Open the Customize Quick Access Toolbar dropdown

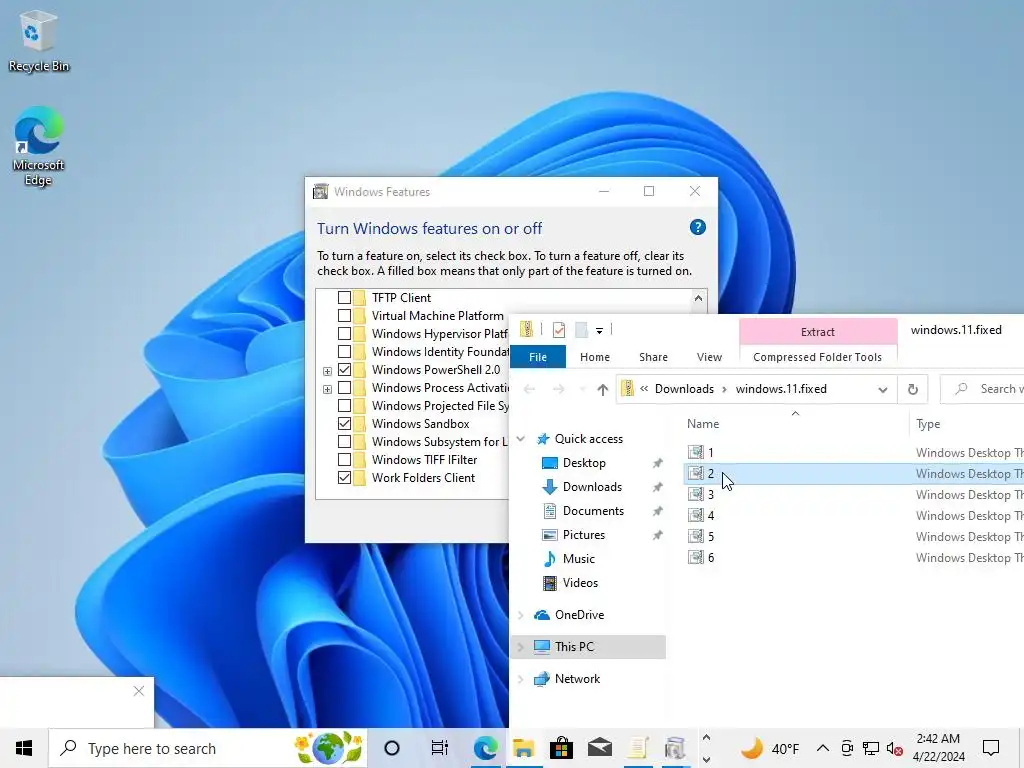click(599, 330)
